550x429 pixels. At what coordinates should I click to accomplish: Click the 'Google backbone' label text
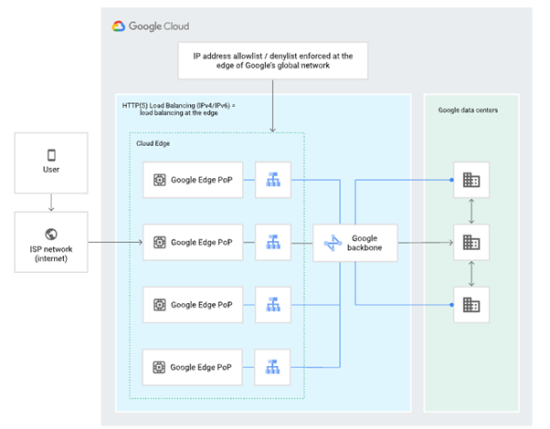[364, 243]
